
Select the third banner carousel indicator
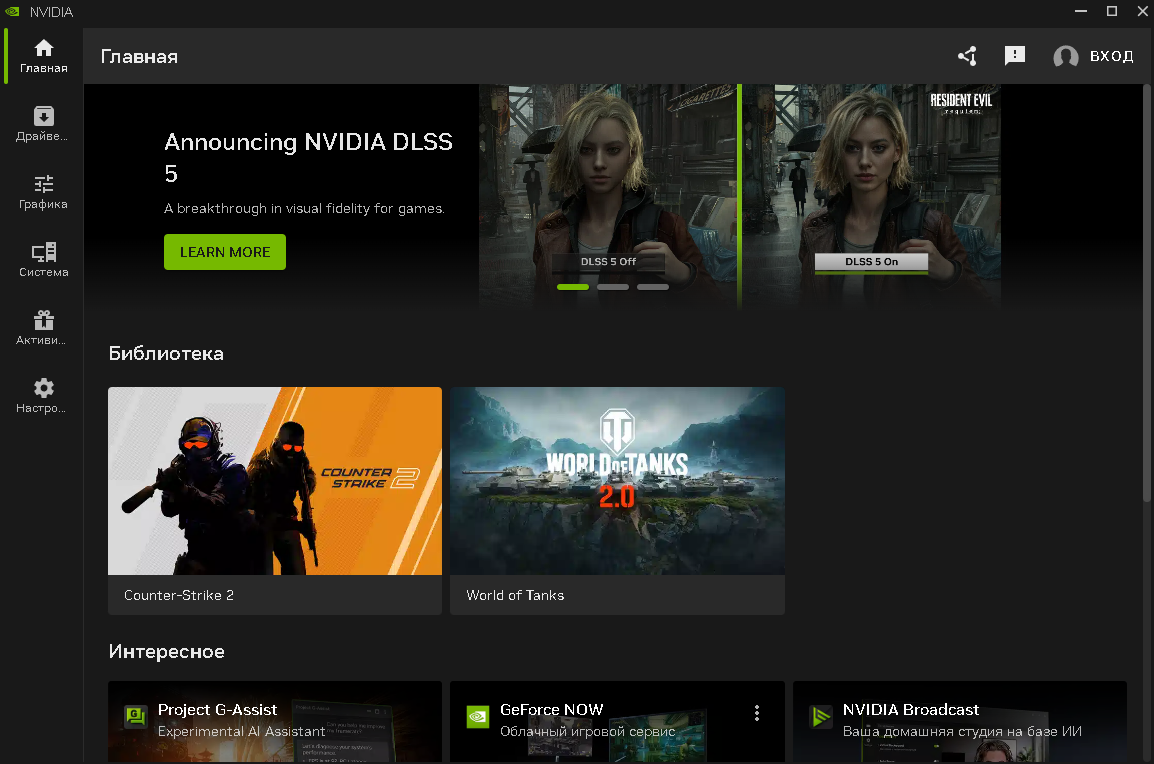tap(652, 287)
